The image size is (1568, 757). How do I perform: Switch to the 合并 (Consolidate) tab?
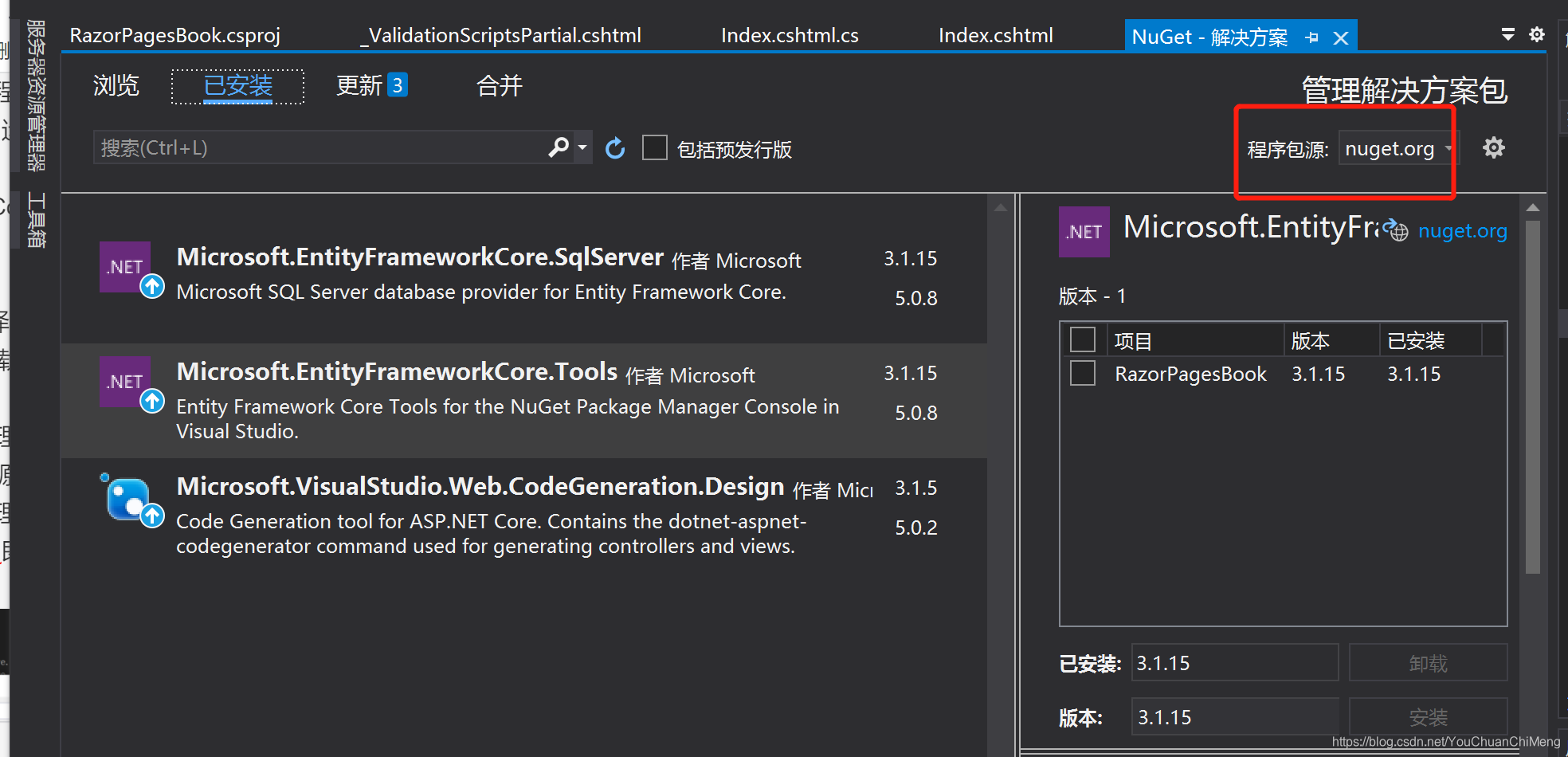coord(499,85)
